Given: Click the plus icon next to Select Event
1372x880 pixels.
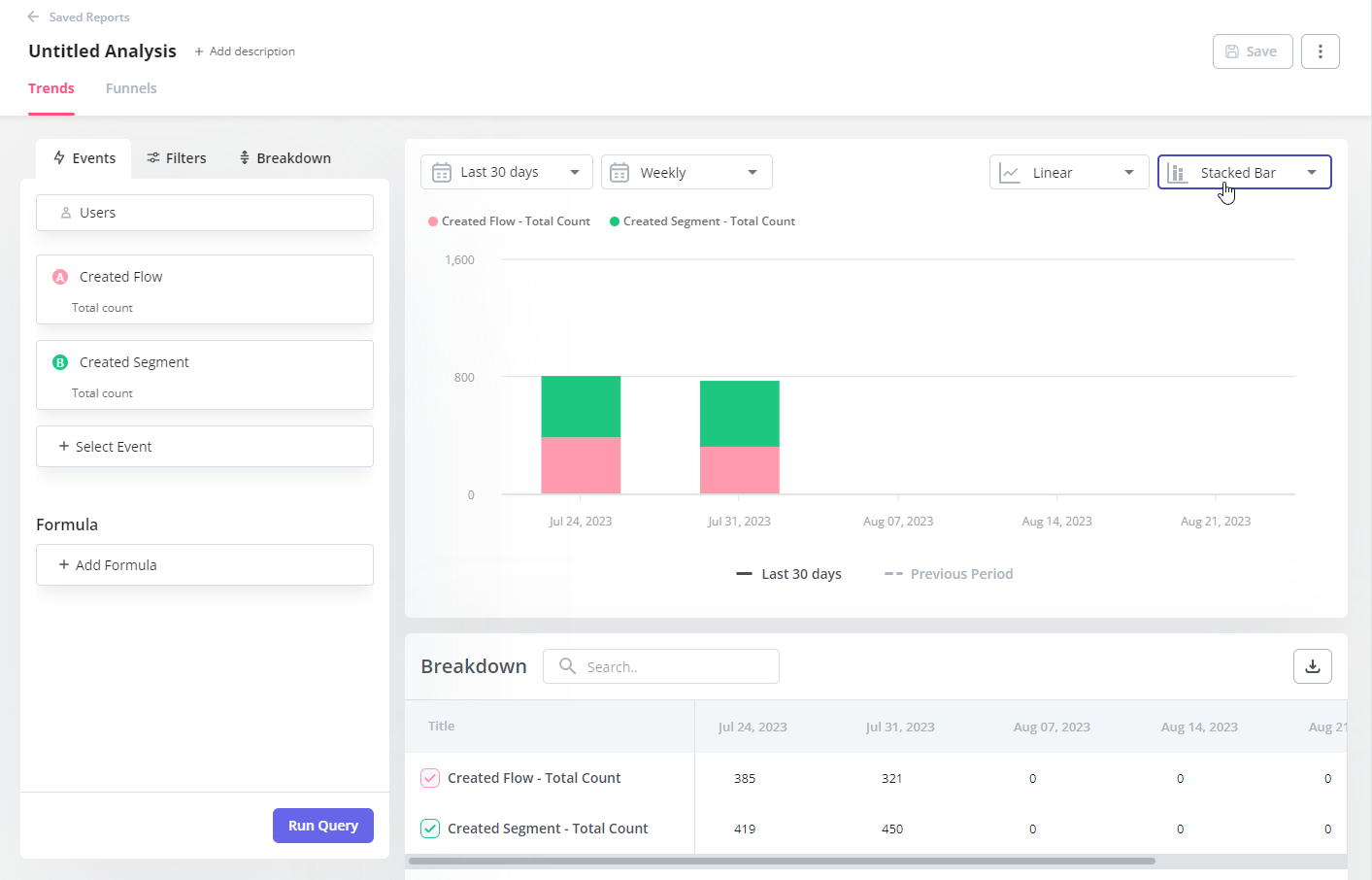Looking at the screenshot, I should pos(64,446).
